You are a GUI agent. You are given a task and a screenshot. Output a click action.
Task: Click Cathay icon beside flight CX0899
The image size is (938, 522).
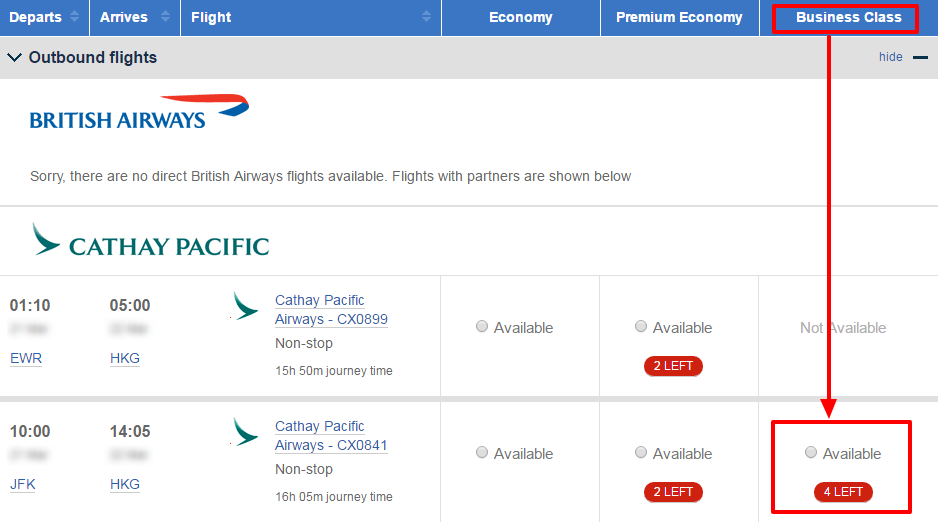(245, 306)
